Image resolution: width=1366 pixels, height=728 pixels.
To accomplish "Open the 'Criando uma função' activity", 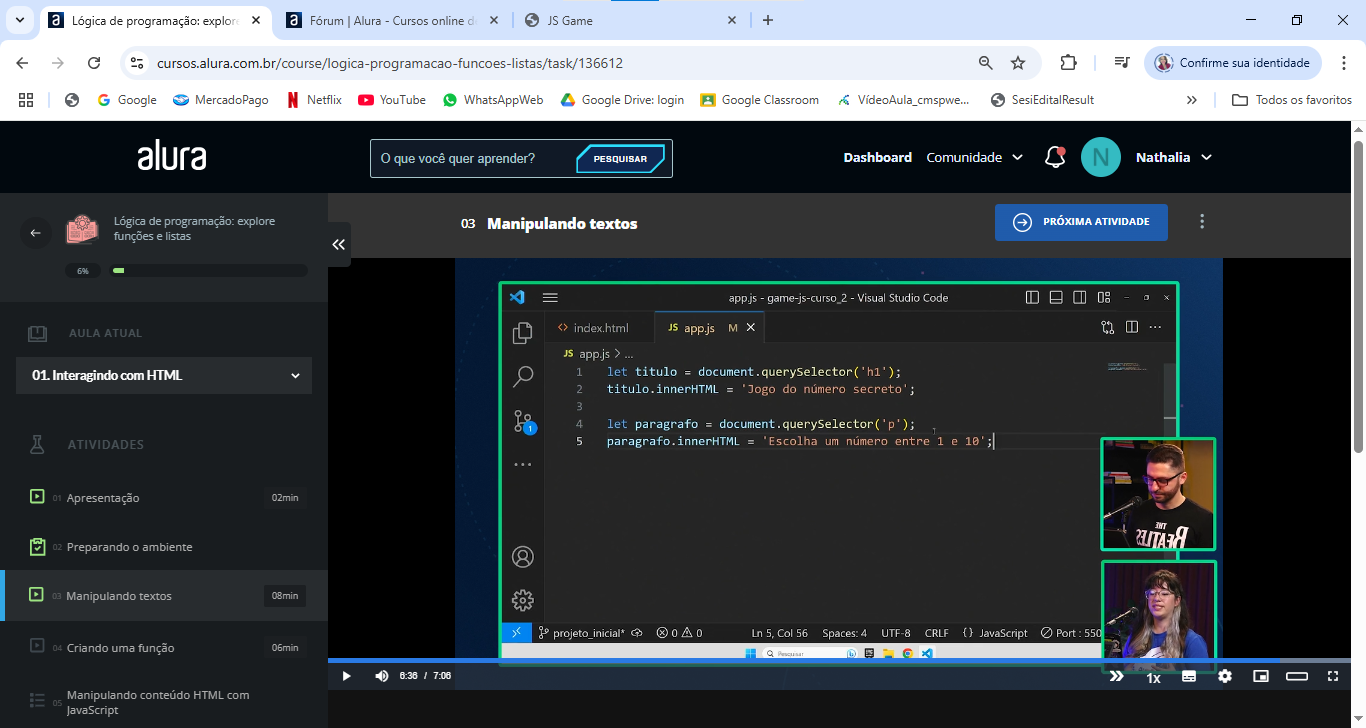I will (164, 647).
